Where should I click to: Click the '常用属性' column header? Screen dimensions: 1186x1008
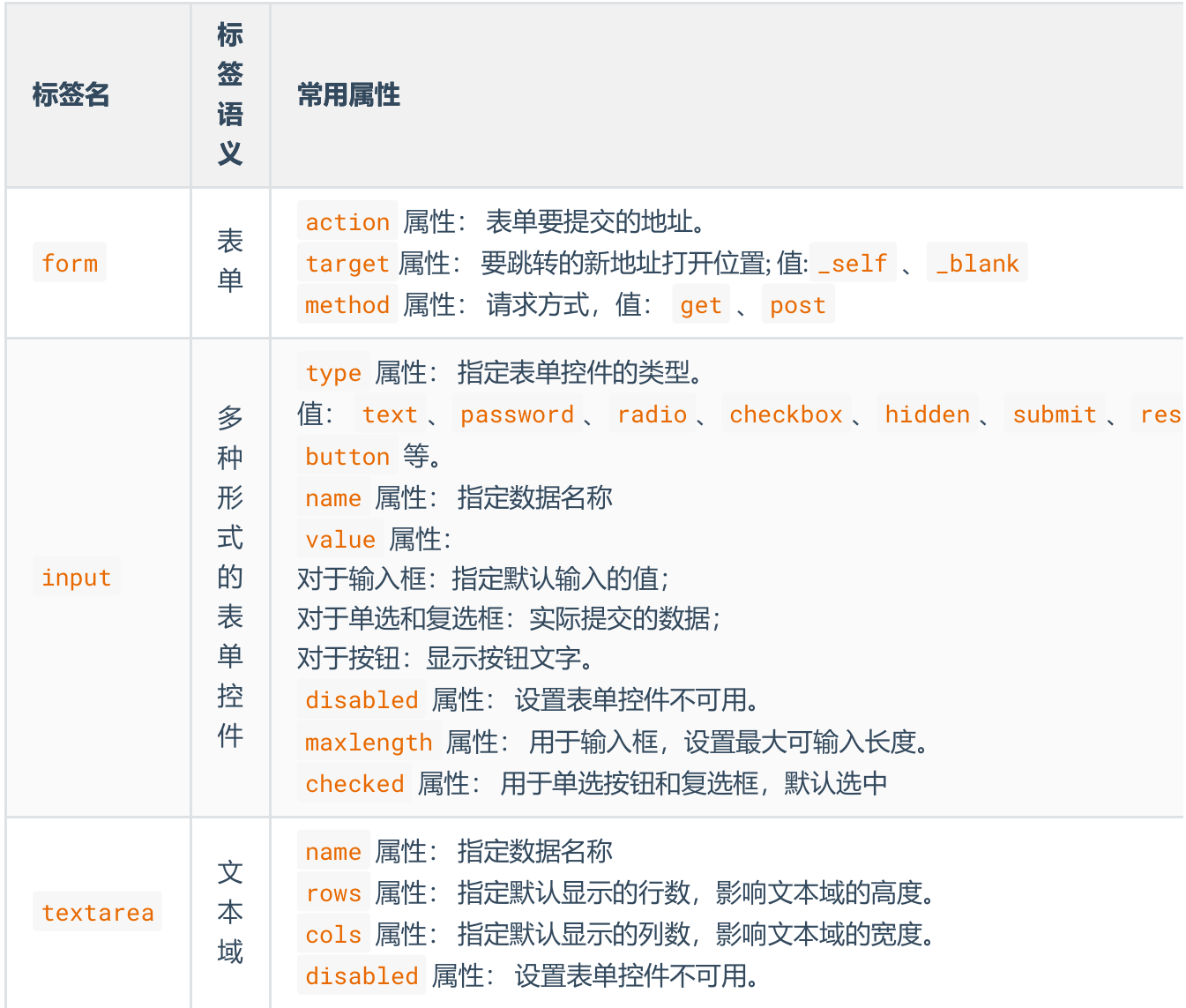point(348,94)
